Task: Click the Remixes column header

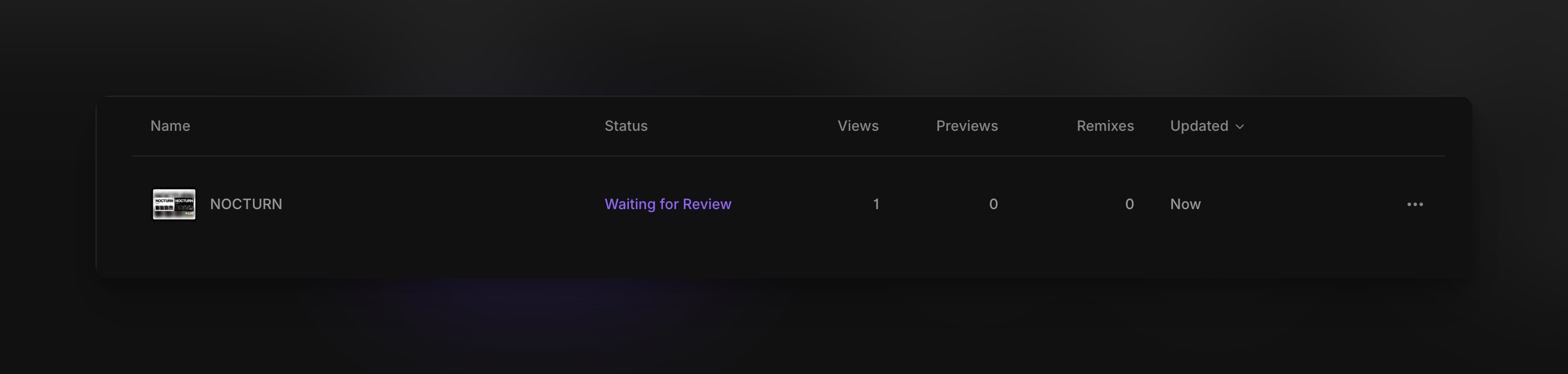Action: 1105,126
